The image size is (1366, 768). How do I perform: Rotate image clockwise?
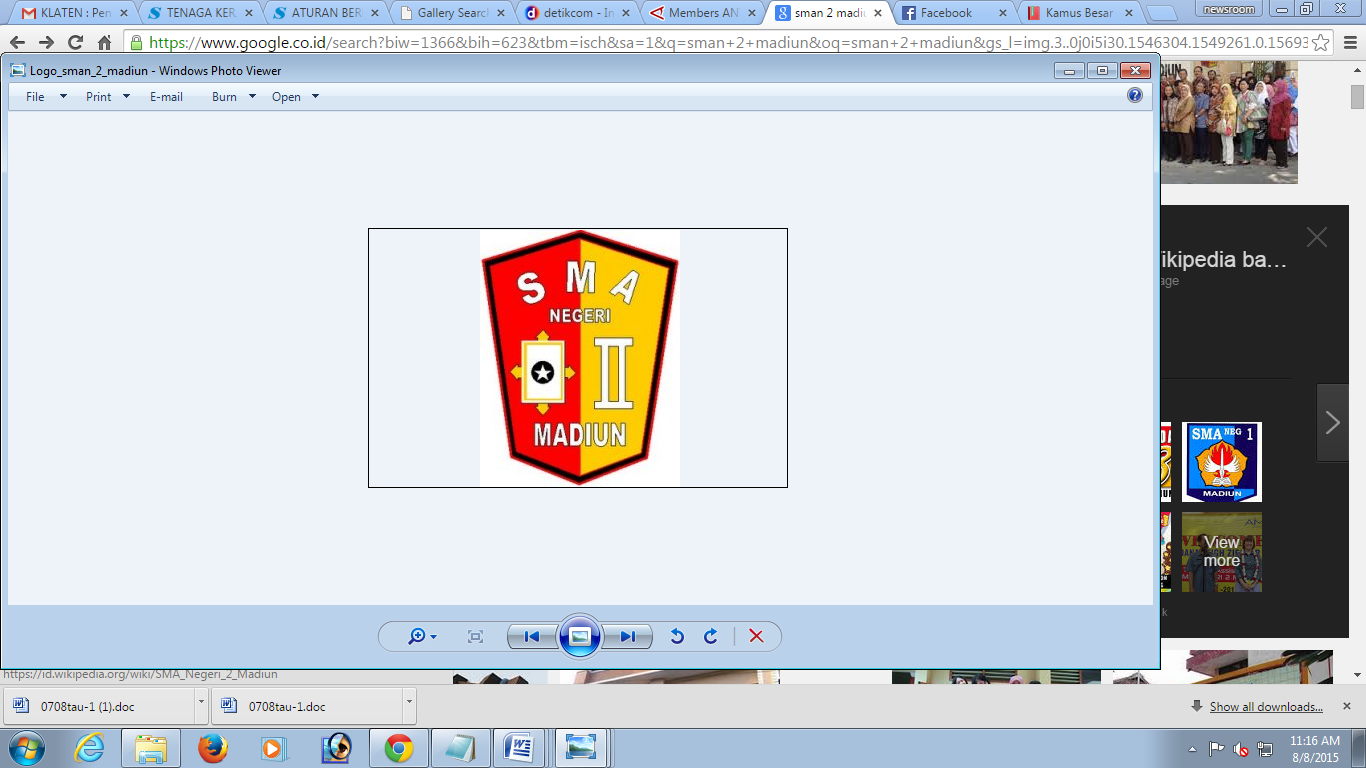click(x=711, y=637)
